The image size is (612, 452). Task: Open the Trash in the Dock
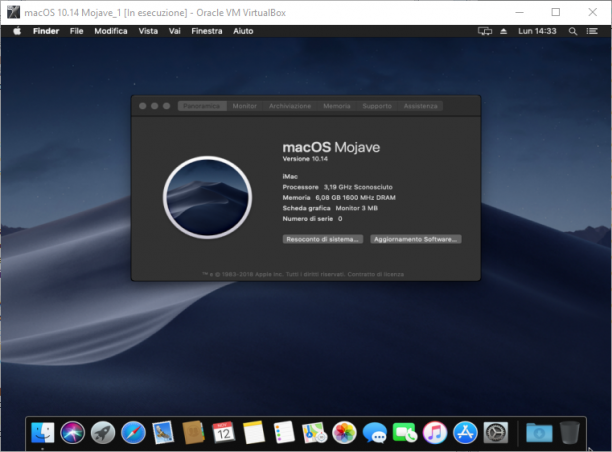point(569,432)
